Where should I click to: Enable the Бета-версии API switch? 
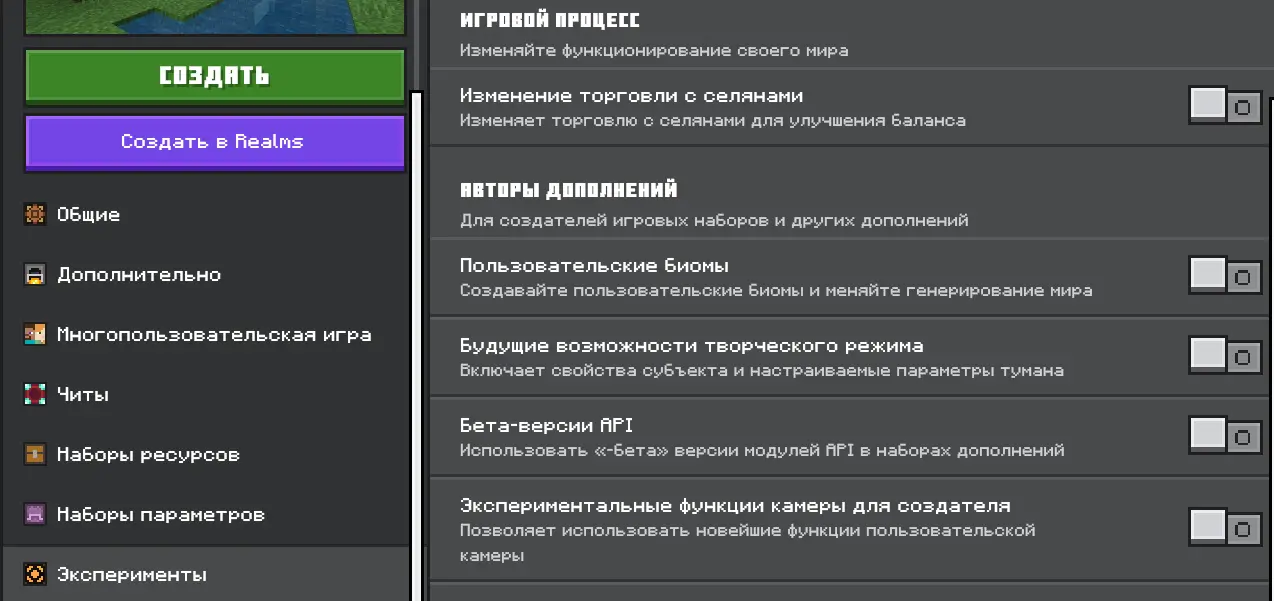(x=1225, y=435)
